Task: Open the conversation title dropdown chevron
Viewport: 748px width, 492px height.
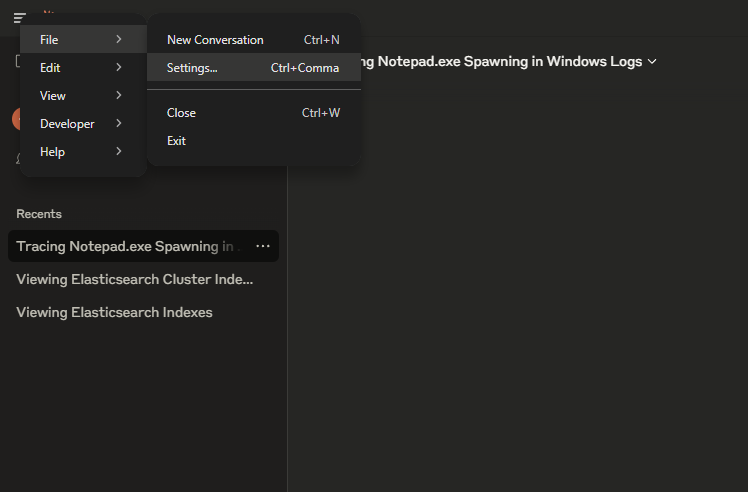Action: (653, 62)
